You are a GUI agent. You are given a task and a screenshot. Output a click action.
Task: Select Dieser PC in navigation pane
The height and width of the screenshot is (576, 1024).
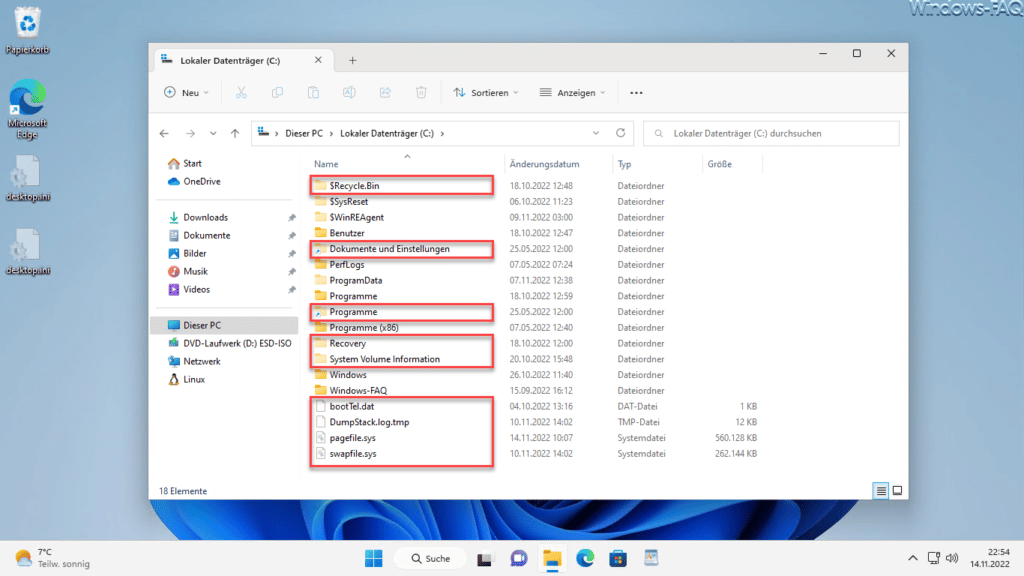[224, 325]
